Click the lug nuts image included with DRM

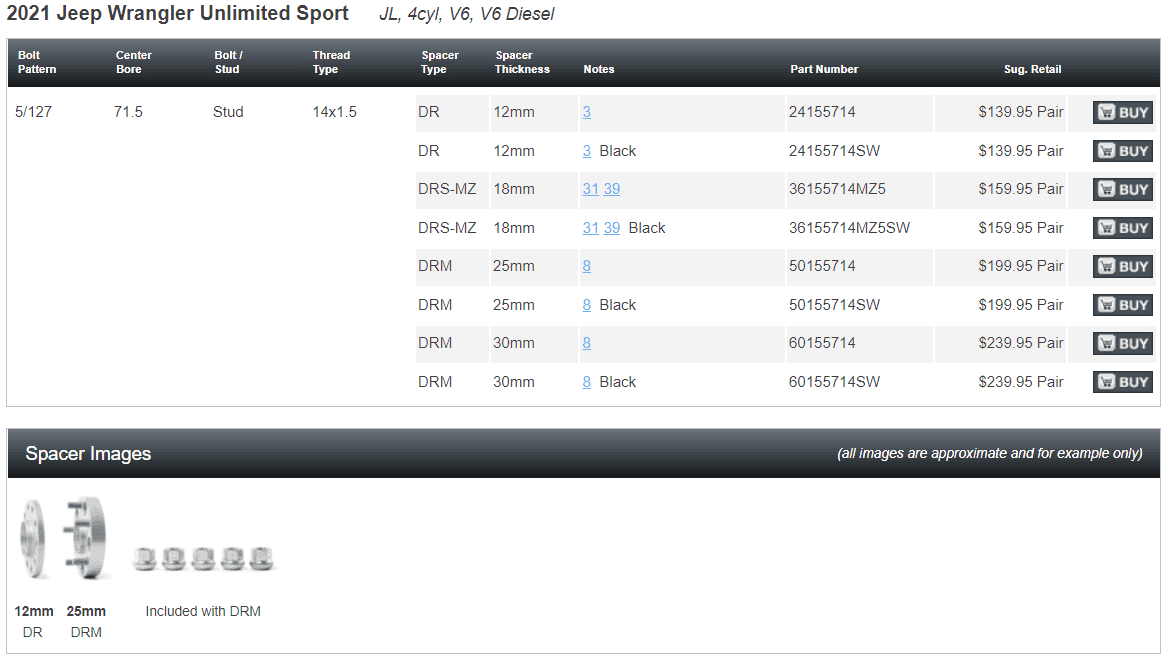[203, 558]
